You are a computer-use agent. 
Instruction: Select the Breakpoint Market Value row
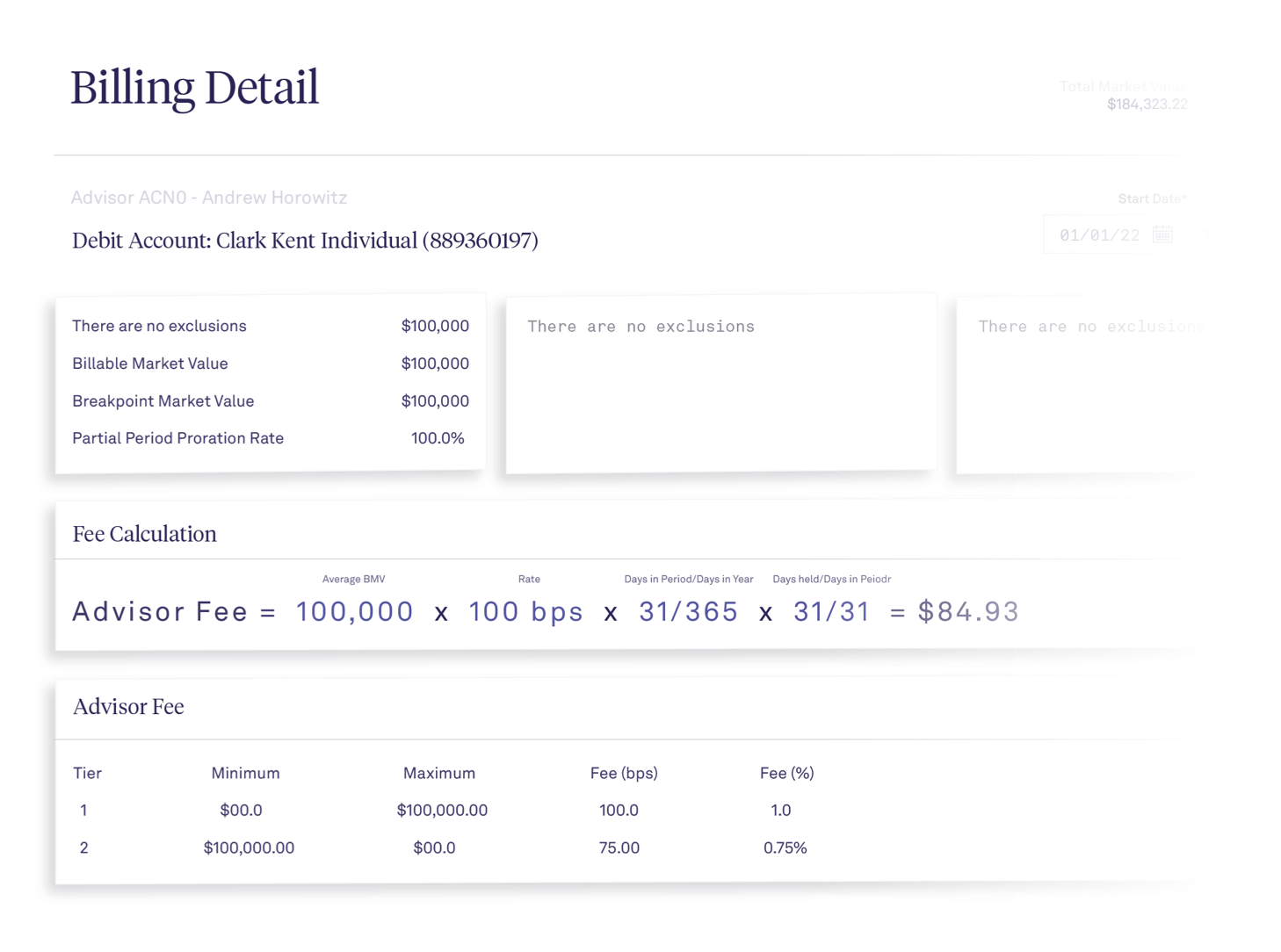point(270,401)
